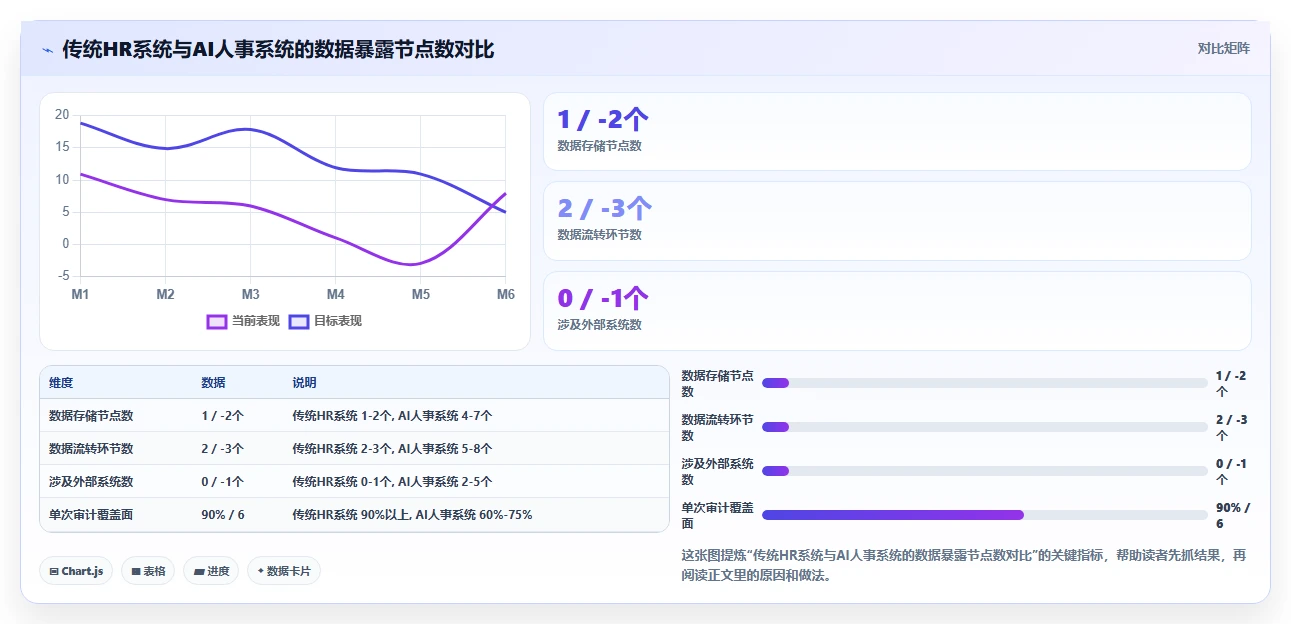
Task: Select the 0 / -1个 data card value
Action: pyautogui.click(x=603, y=298)
